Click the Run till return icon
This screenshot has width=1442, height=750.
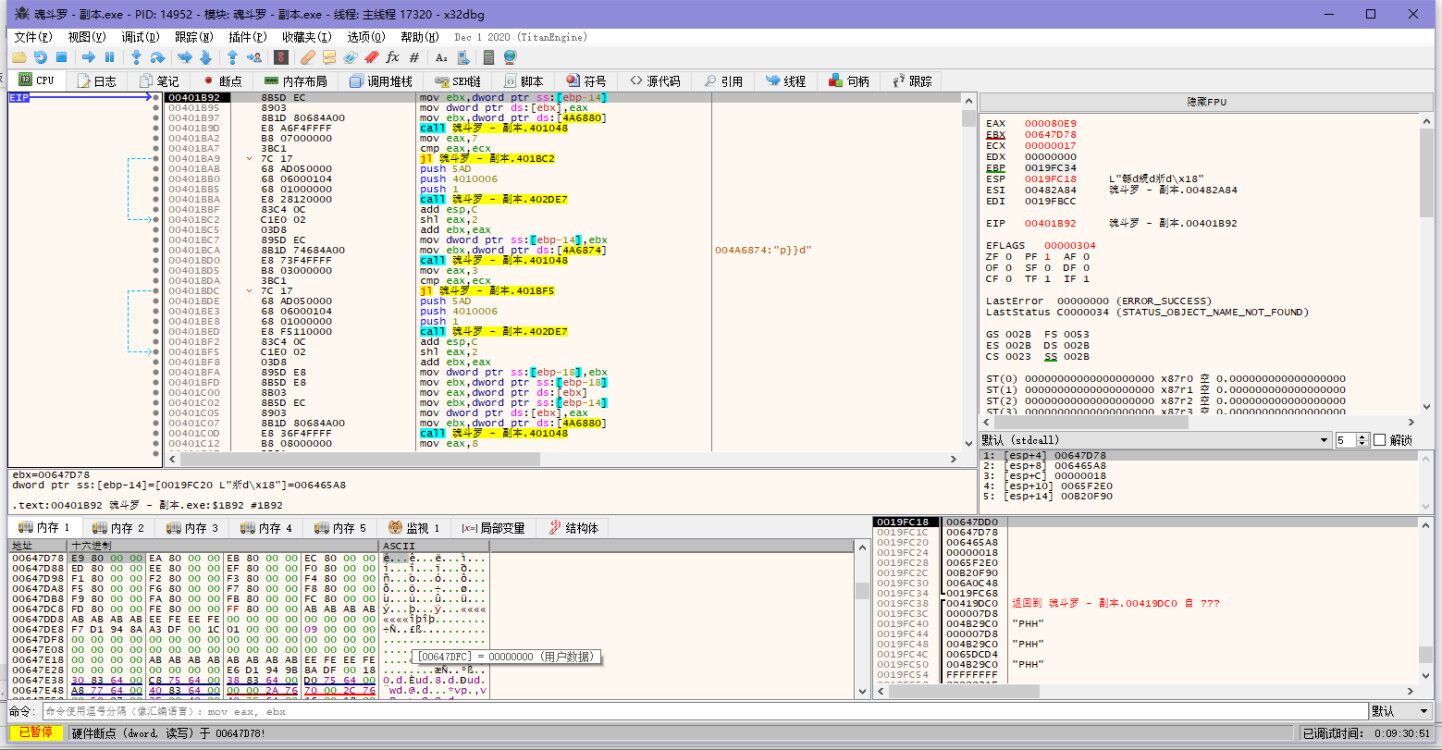[x=232, y=57]
